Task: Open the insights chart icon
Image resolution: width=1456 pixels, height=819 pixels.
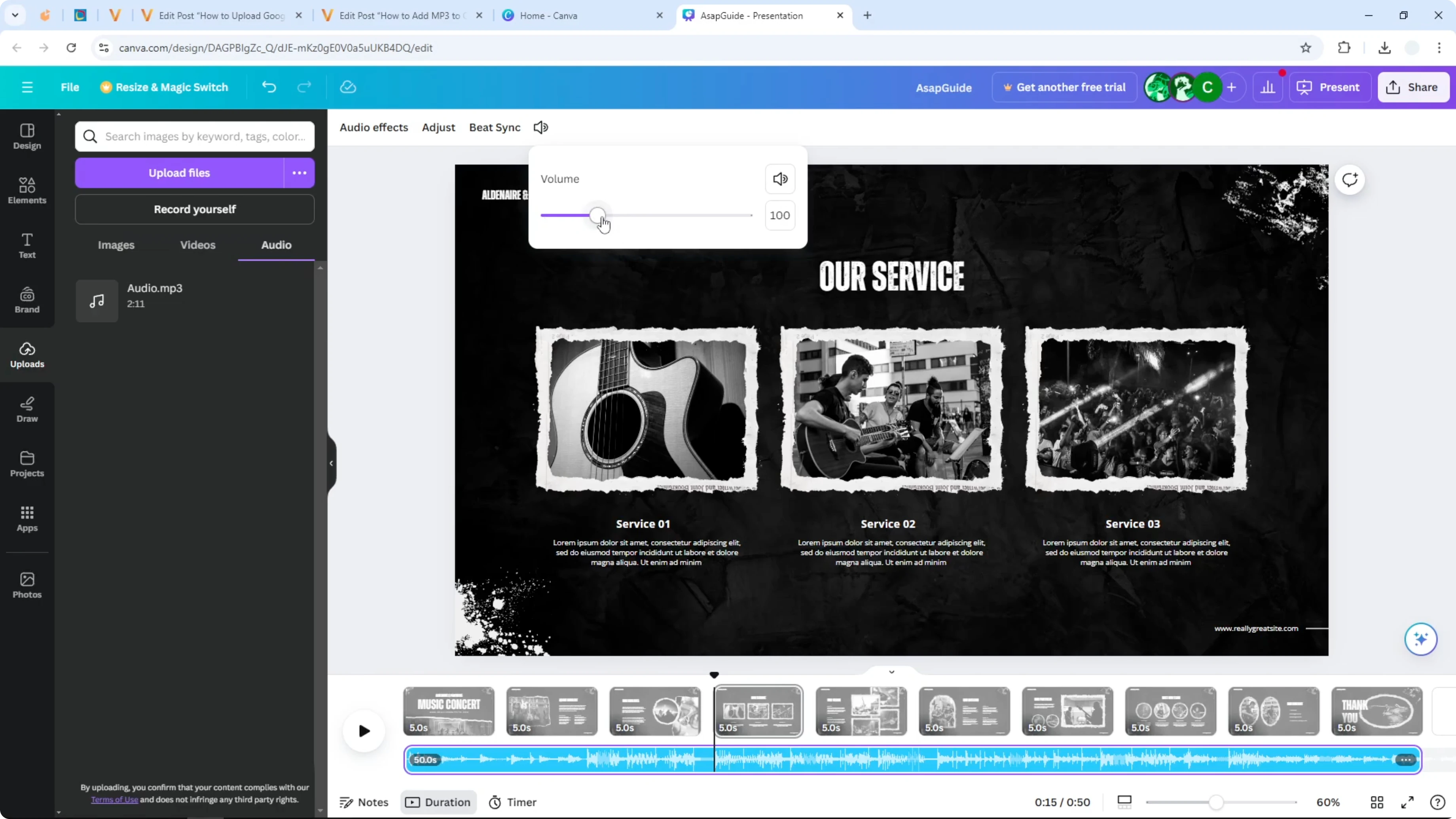Action: tap(1268, 87)
